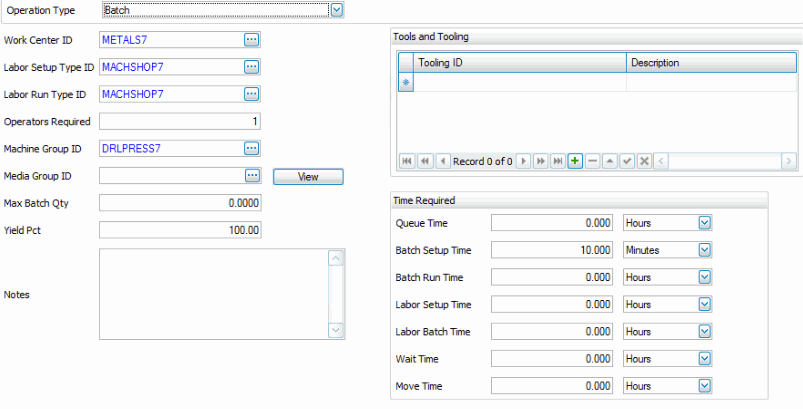Expand the Operation Type dropdown
The width and height of the screenshot is (803, 409).
[x=337, y=10]
